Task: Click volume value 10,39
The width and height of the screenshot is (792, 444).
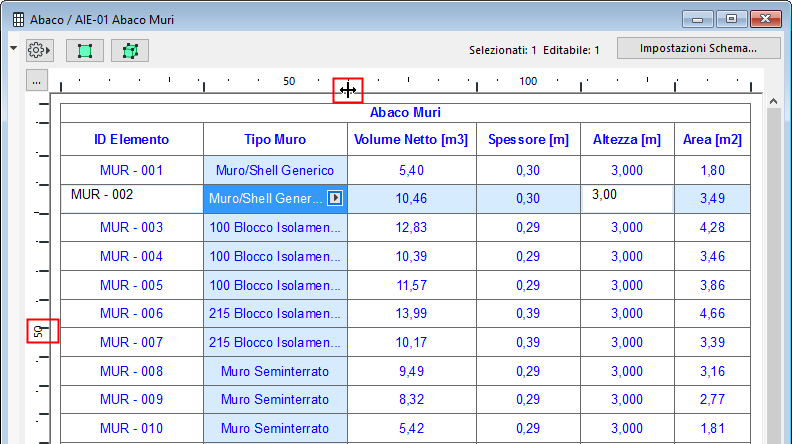Action: click(x=412, y=256)
